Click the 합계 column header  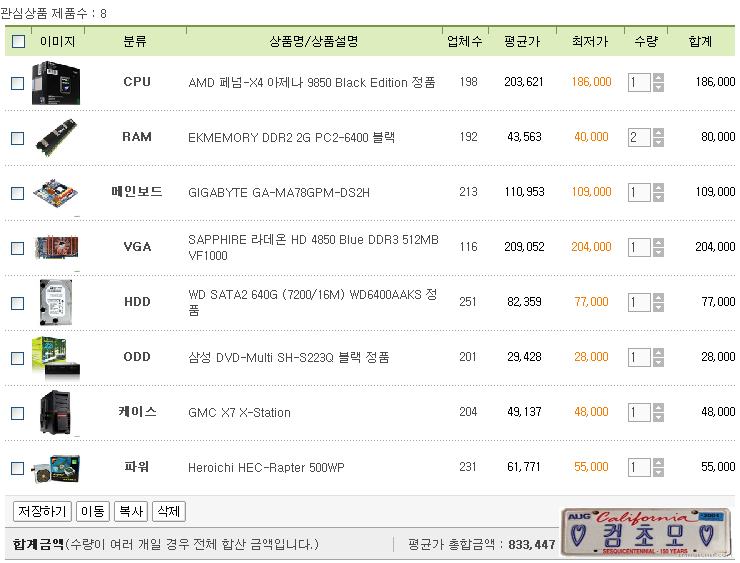click(700, 42)
